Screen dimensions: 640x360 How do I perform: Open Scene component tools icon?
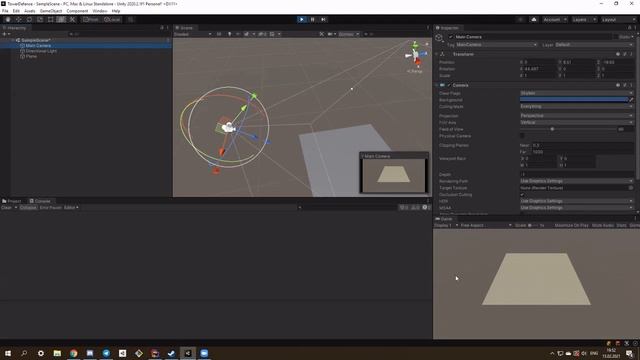pos(322,34)
